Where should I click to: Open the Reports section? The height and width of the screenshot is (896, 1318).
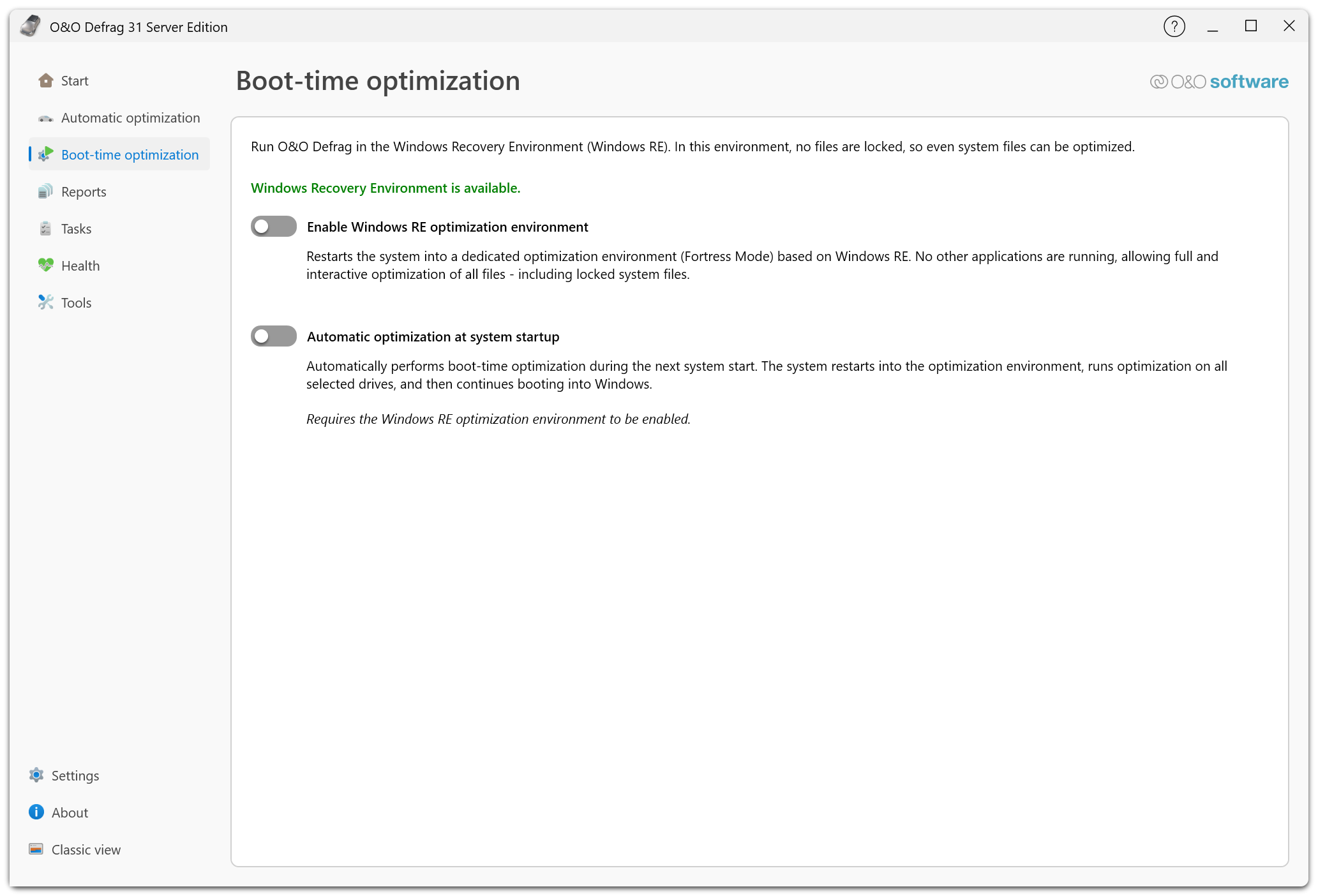pyautogui.click(x=119, y=191)
